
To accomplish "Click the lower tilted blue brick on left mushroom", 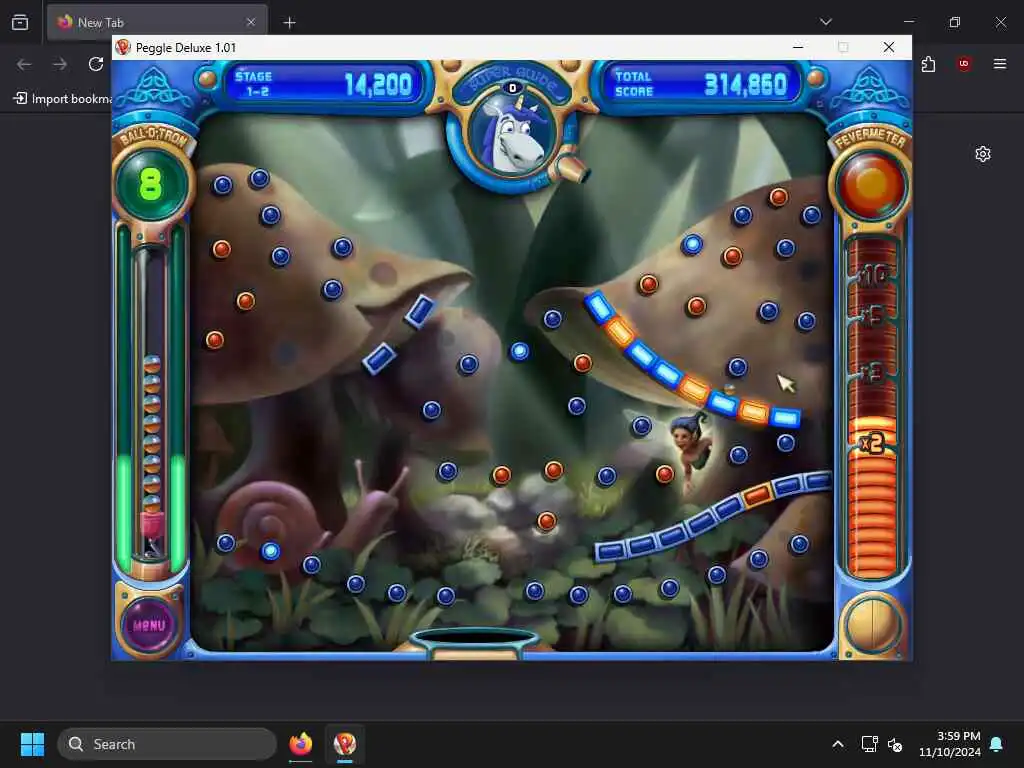I will (379, 358).
